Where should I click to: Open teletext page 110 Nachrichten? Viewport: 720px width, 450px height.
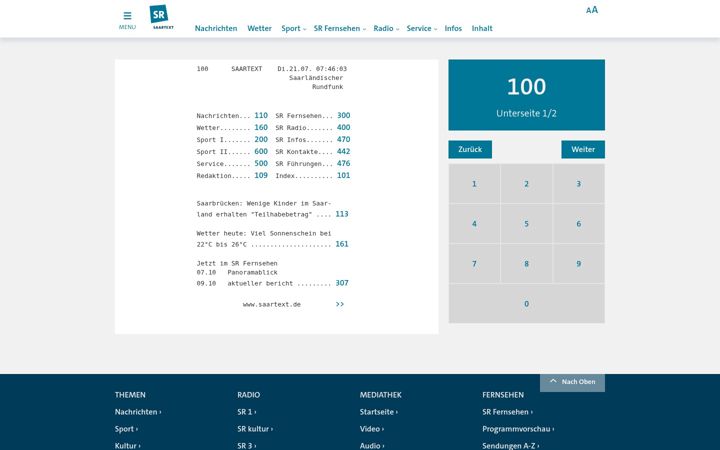click(261, 115)
